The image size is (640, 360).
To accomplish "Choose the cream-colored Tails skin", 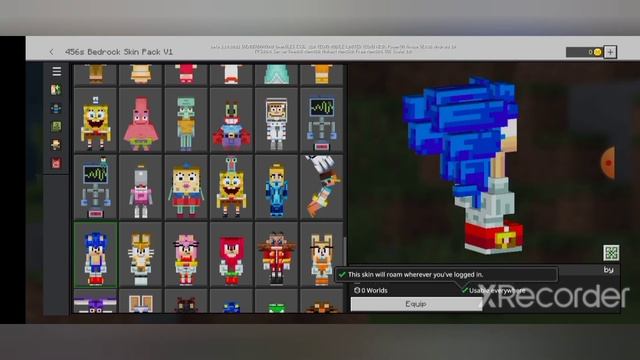I will coord(141,255).
